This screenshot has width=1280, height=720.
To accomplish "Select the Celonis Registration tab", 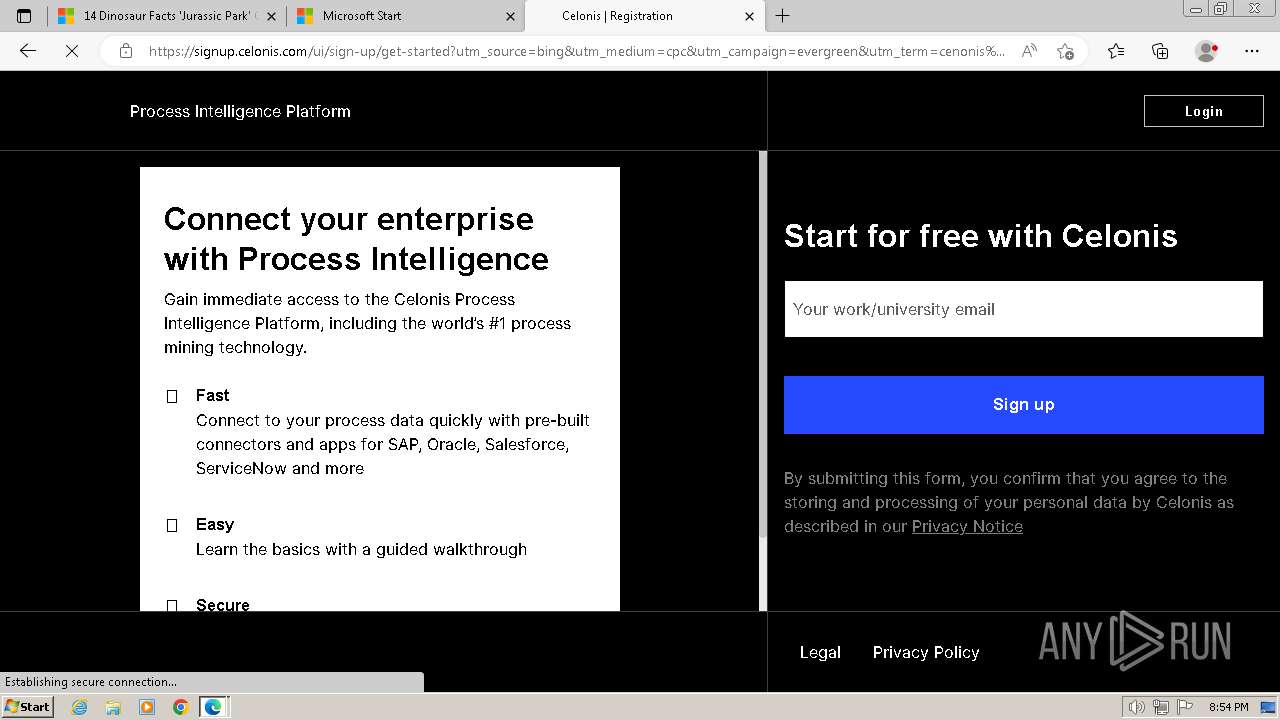I will [643, 16].
